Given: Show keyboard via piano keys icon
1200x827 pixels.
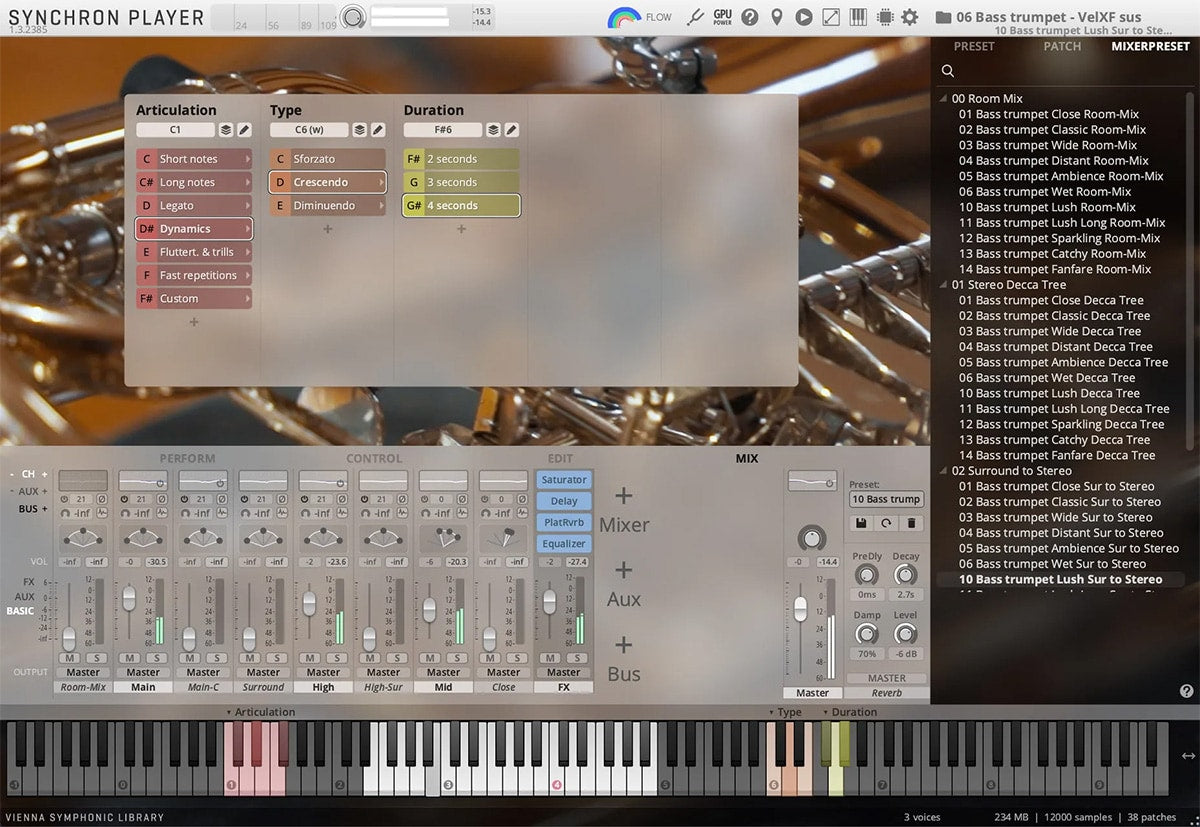Looking at the screenshot, I should pyautogui.click(x=857, y=17).
